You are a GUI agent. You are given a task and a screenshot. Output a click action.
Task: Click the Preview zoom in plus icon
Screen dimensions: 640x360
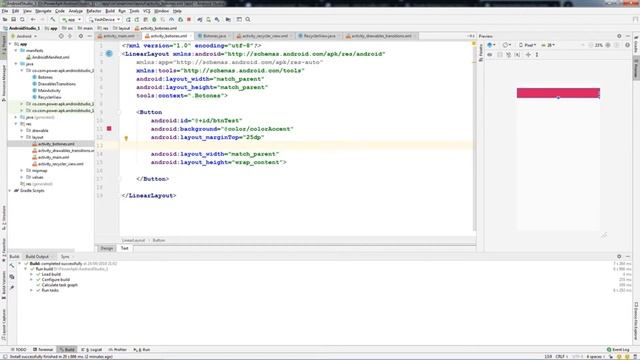click(608, 45)
